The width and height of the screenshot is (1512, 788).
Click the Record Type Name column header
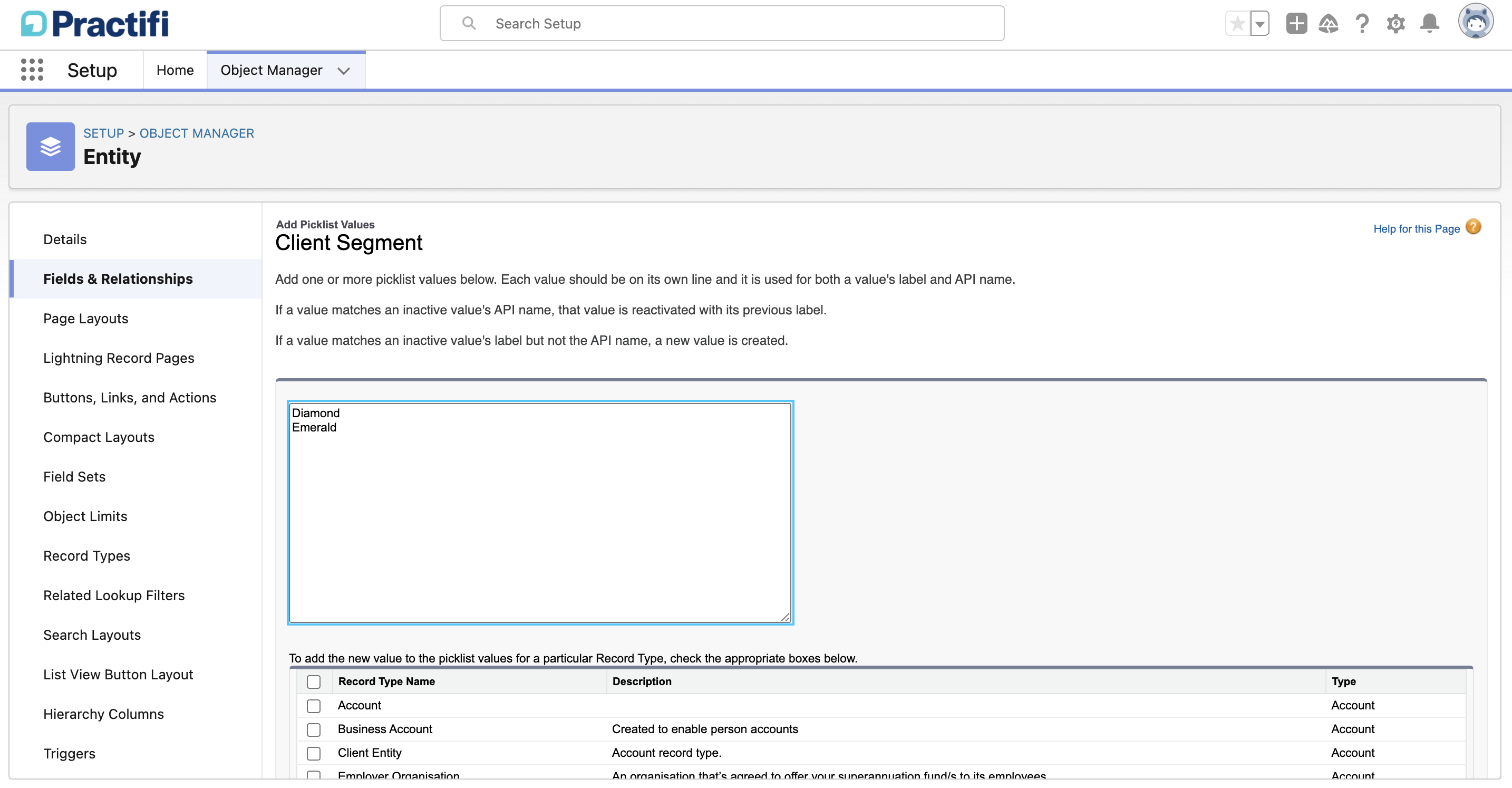(x=386, y=681)
